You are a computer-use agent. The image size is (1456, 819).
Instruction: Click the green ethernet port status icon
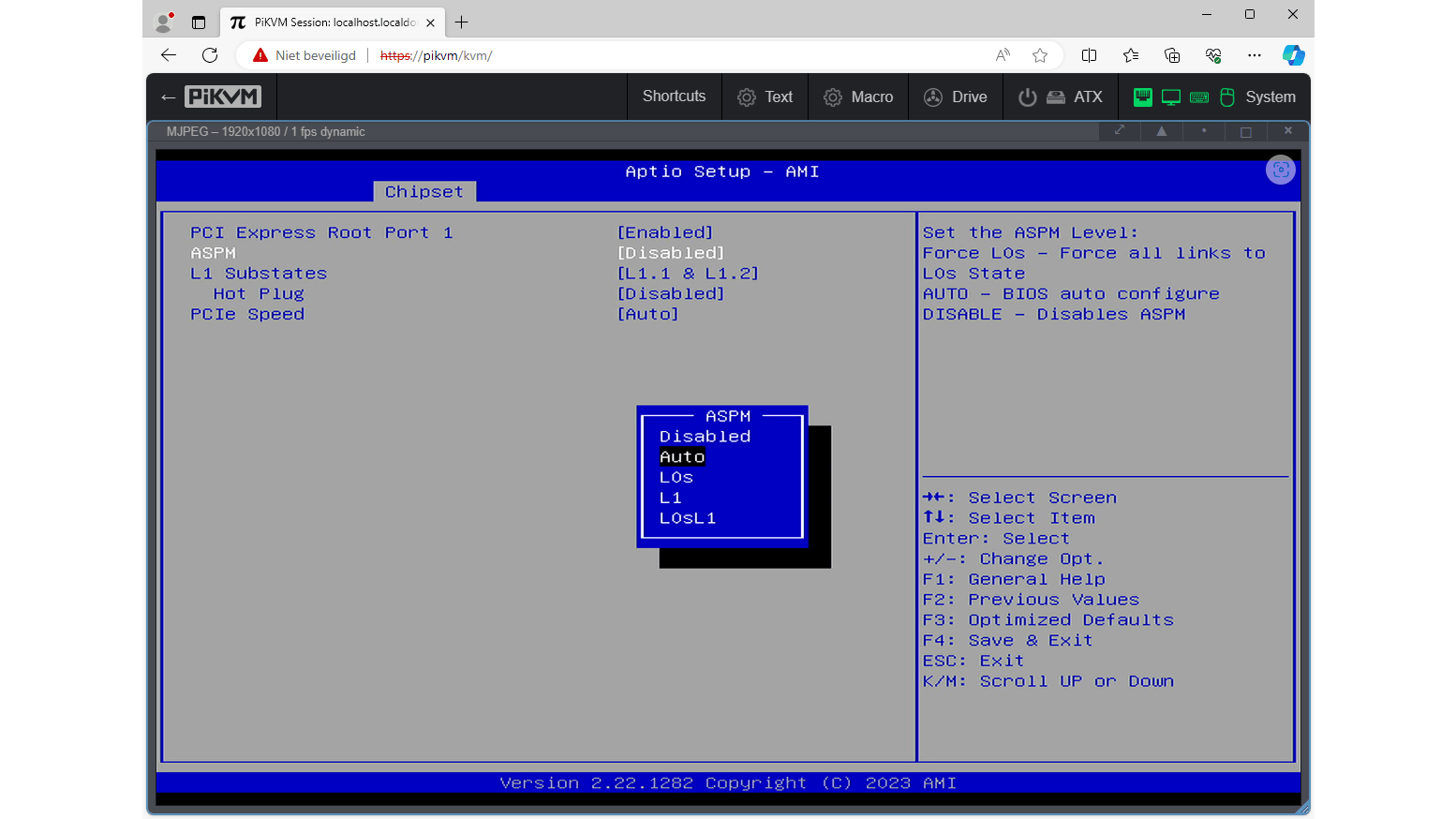point(1143,97)
